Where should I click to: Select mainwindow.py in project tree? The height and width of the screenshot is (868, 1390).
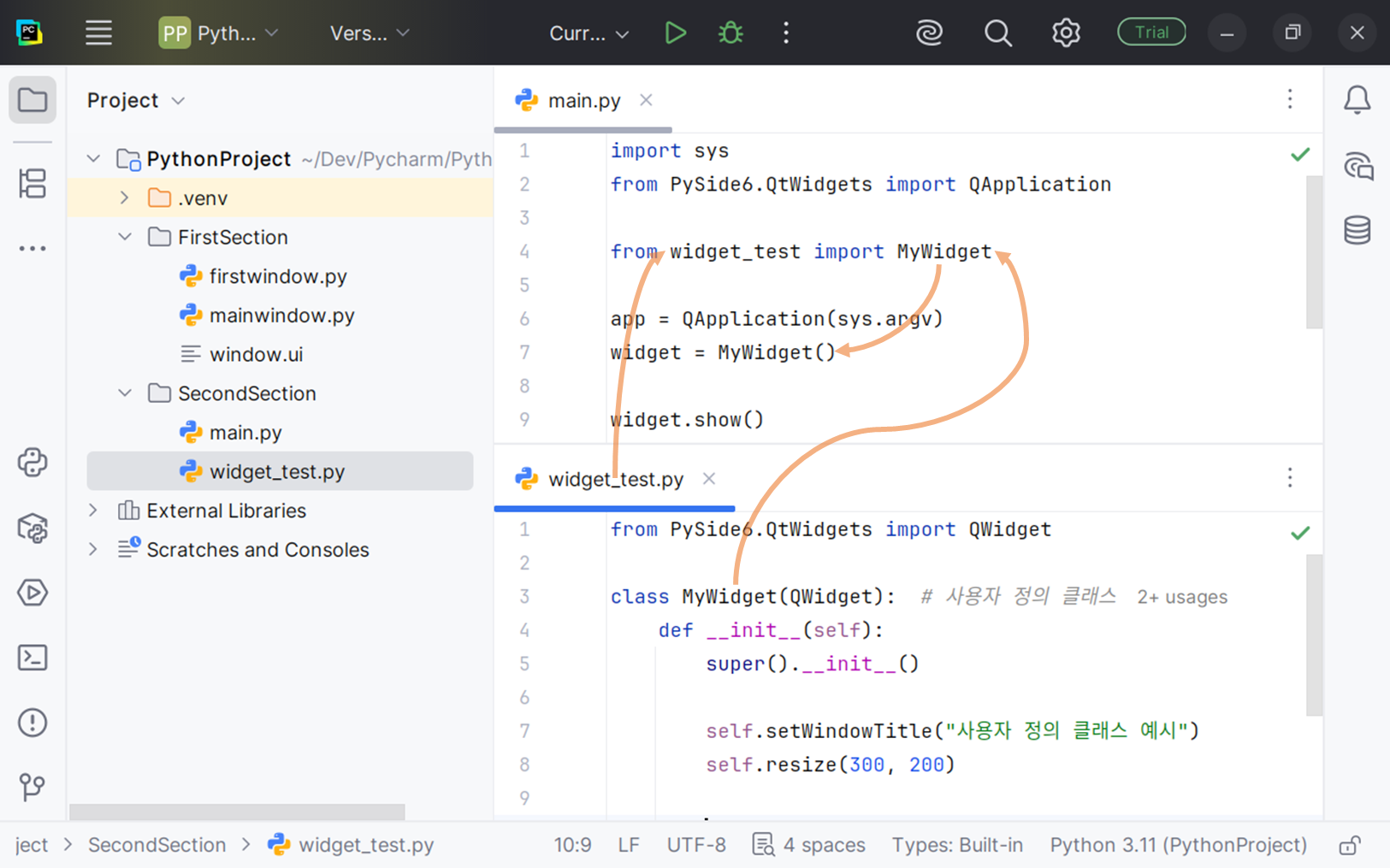click(281, 316)
